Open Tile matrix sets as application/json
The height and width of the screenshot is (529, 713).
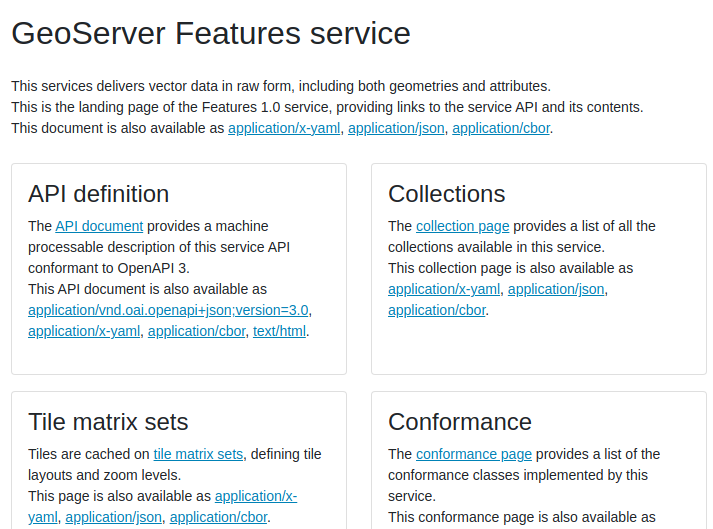click(114, 517)
